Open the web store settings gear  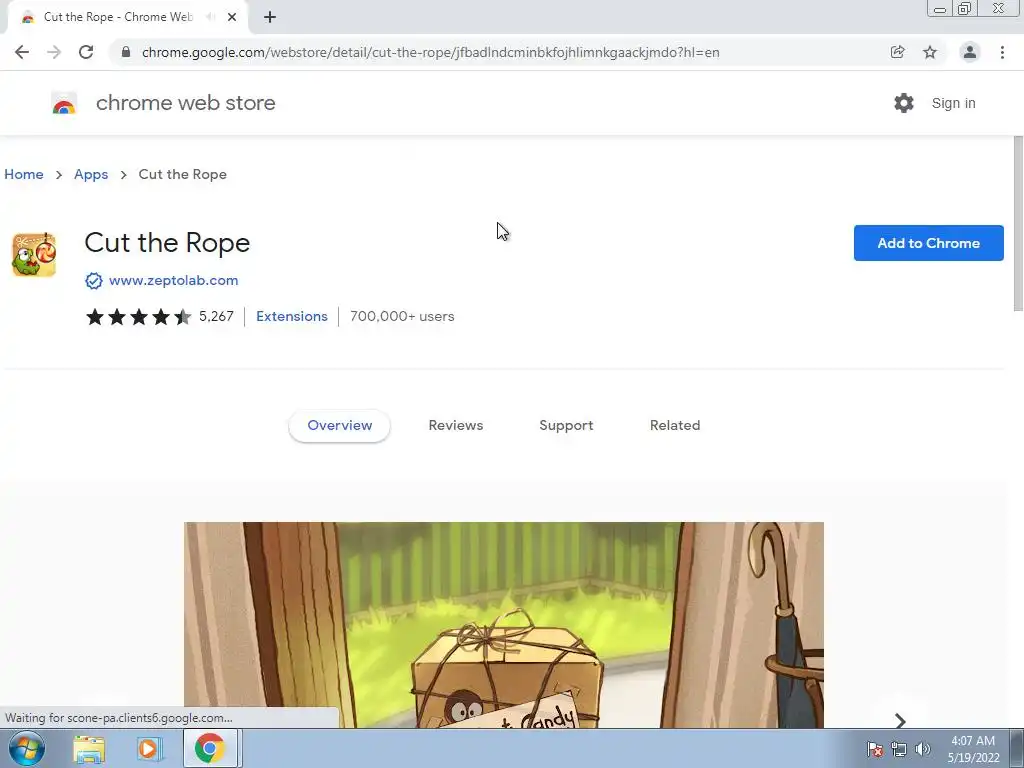(904, 103)
